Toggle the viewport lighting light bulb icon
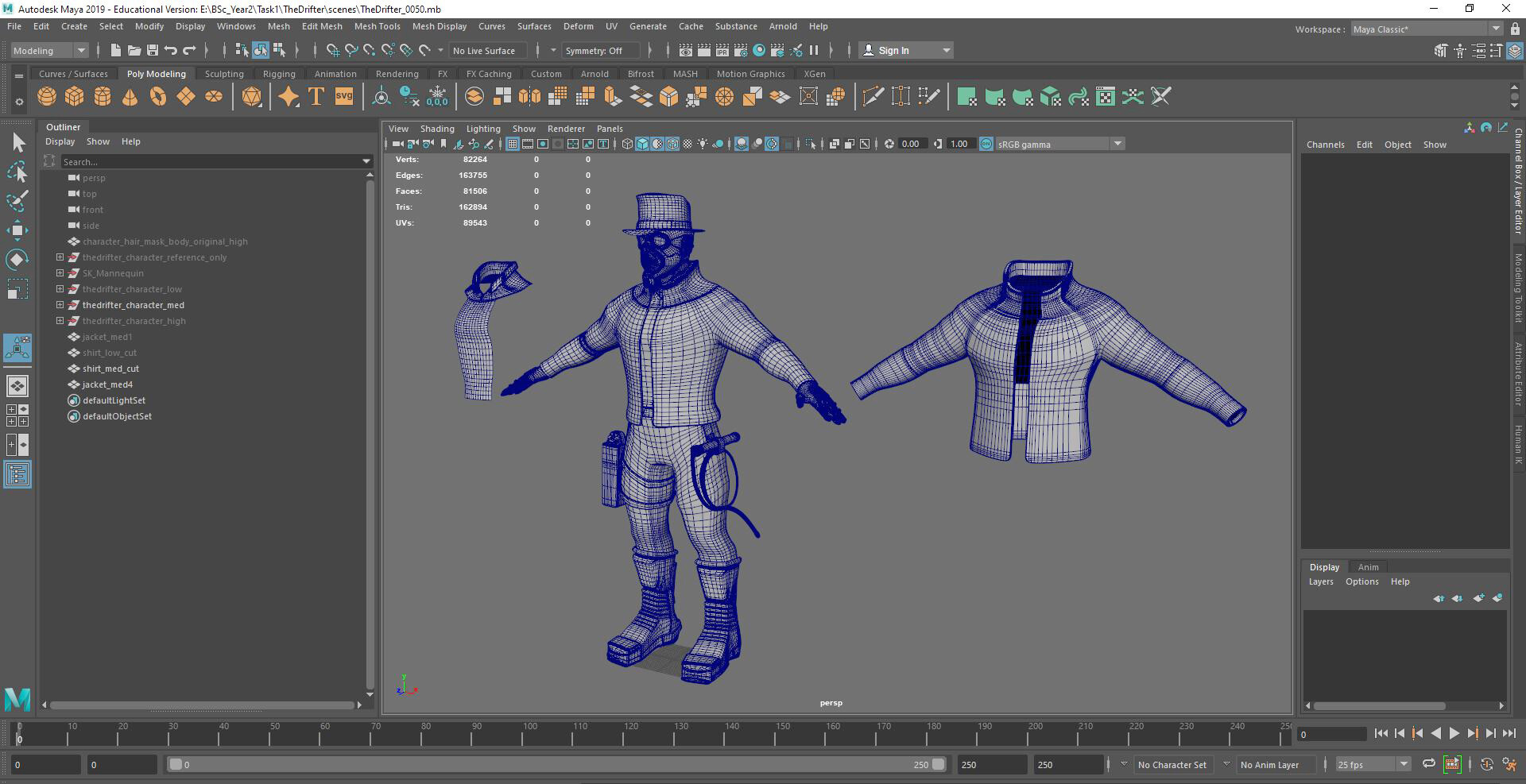1526x784 pixels. (x=703, y=144)
